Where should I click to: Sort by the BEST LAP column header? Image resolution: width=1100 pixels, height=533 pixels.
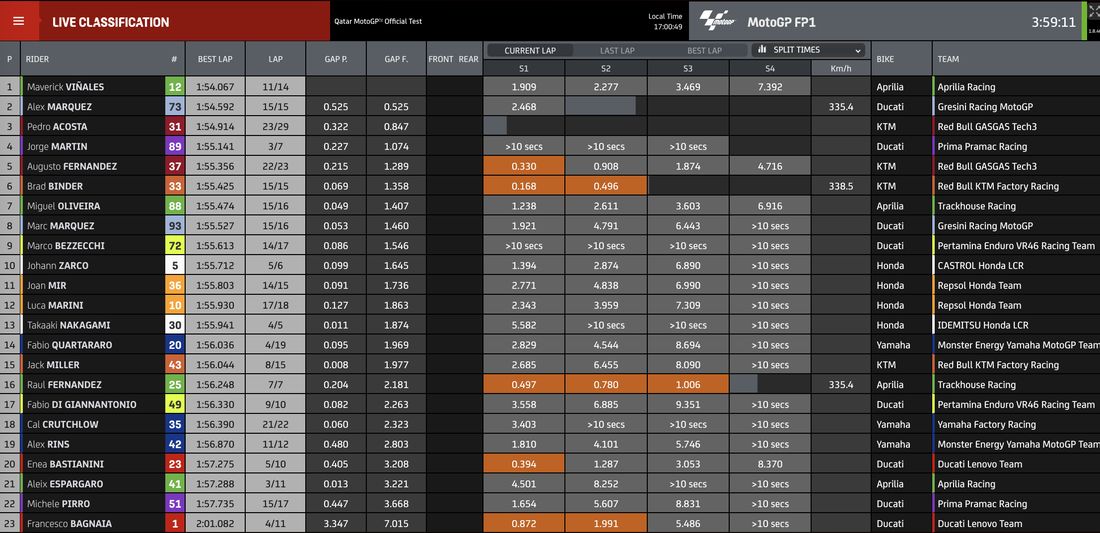click(215, 59)
